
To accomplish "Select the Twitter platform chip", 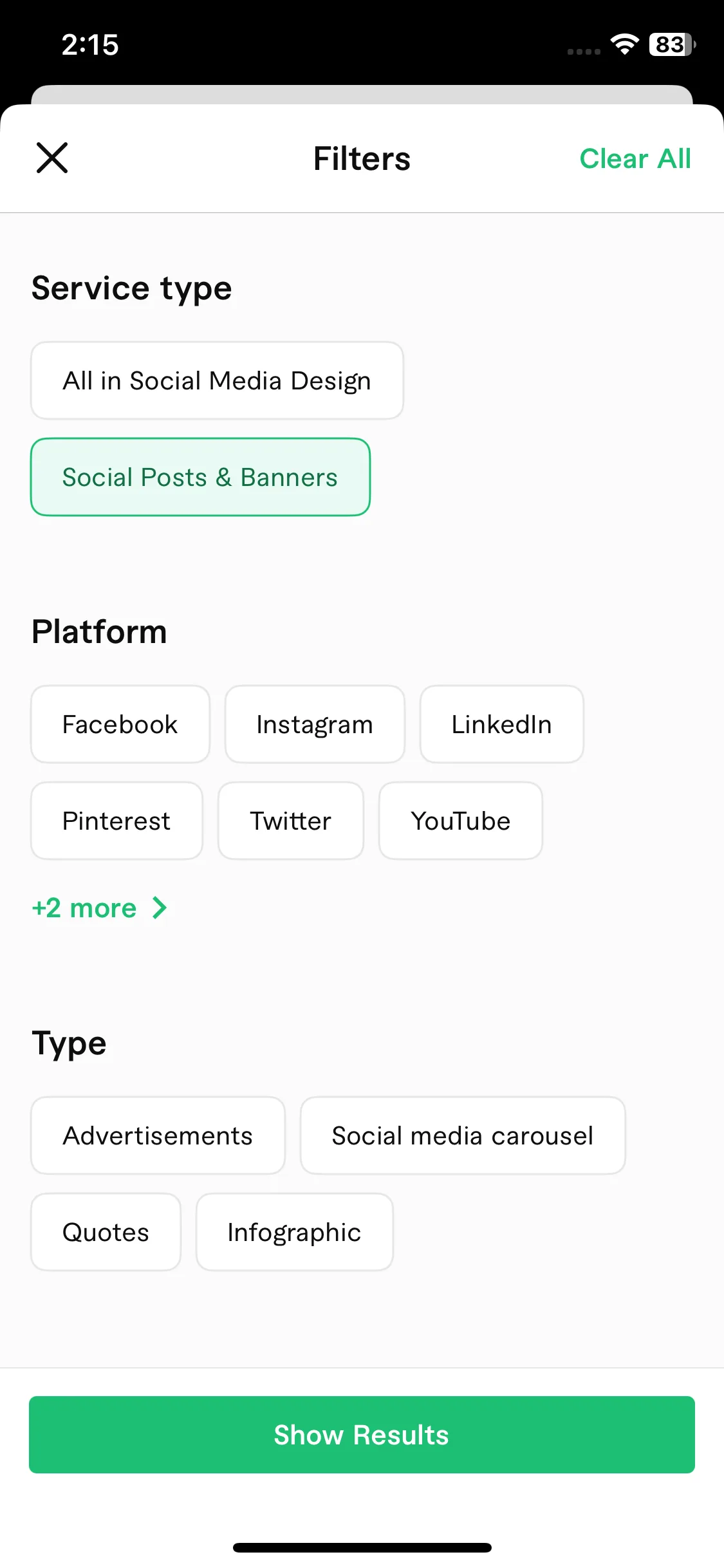I will [291, 821].
